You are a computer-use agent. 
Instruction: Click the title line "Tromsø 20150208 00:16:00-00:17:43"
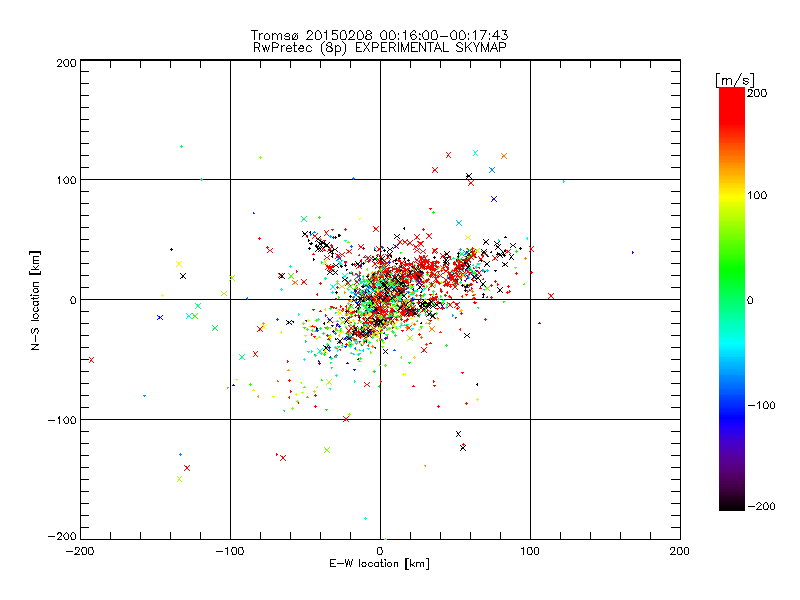pos(379,35)
